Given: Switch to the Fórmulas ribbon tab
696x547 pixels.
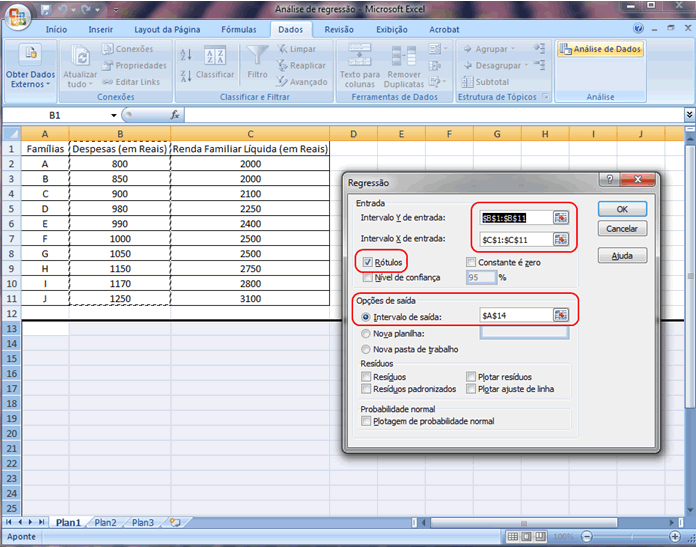Looking at the screenshot, I should point(238,30).
